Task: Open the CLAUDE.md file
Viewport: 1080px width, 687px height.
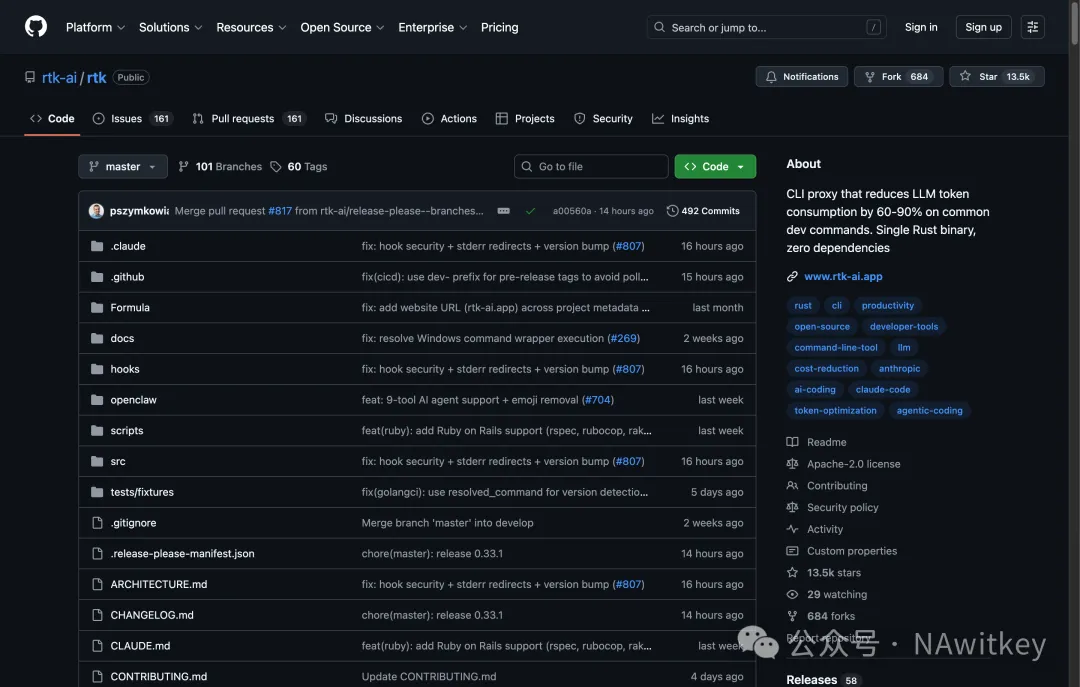Action: [141, 646]
